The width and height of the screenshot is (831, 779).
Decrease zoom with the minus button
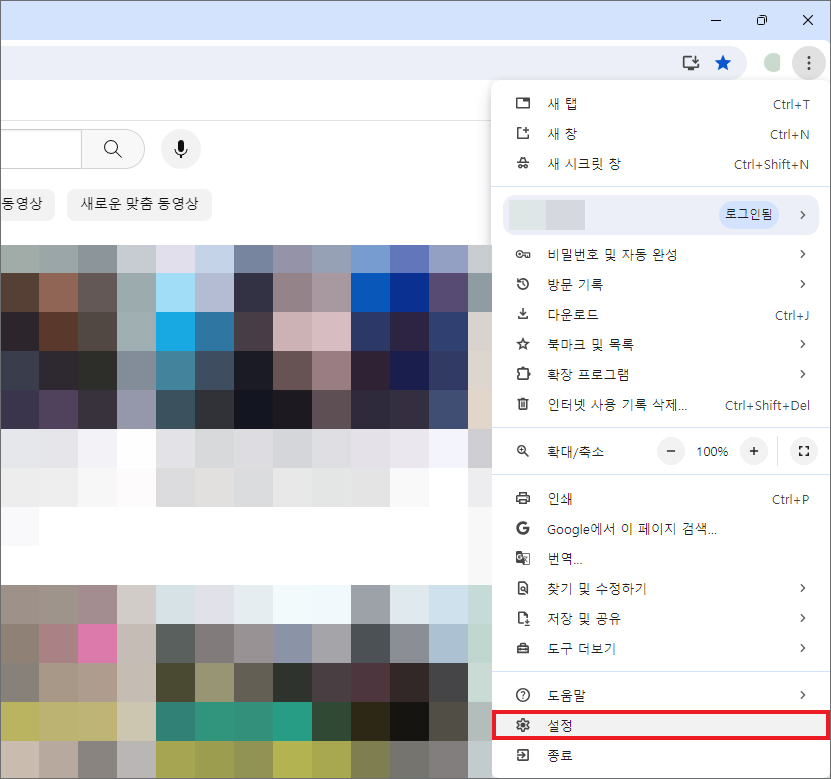[x=671, y=452]
